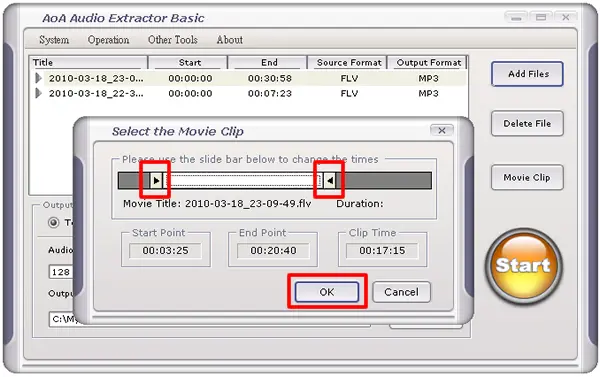
Task: Click the play triangle beside the second file row
Action: tap(38, 93)
